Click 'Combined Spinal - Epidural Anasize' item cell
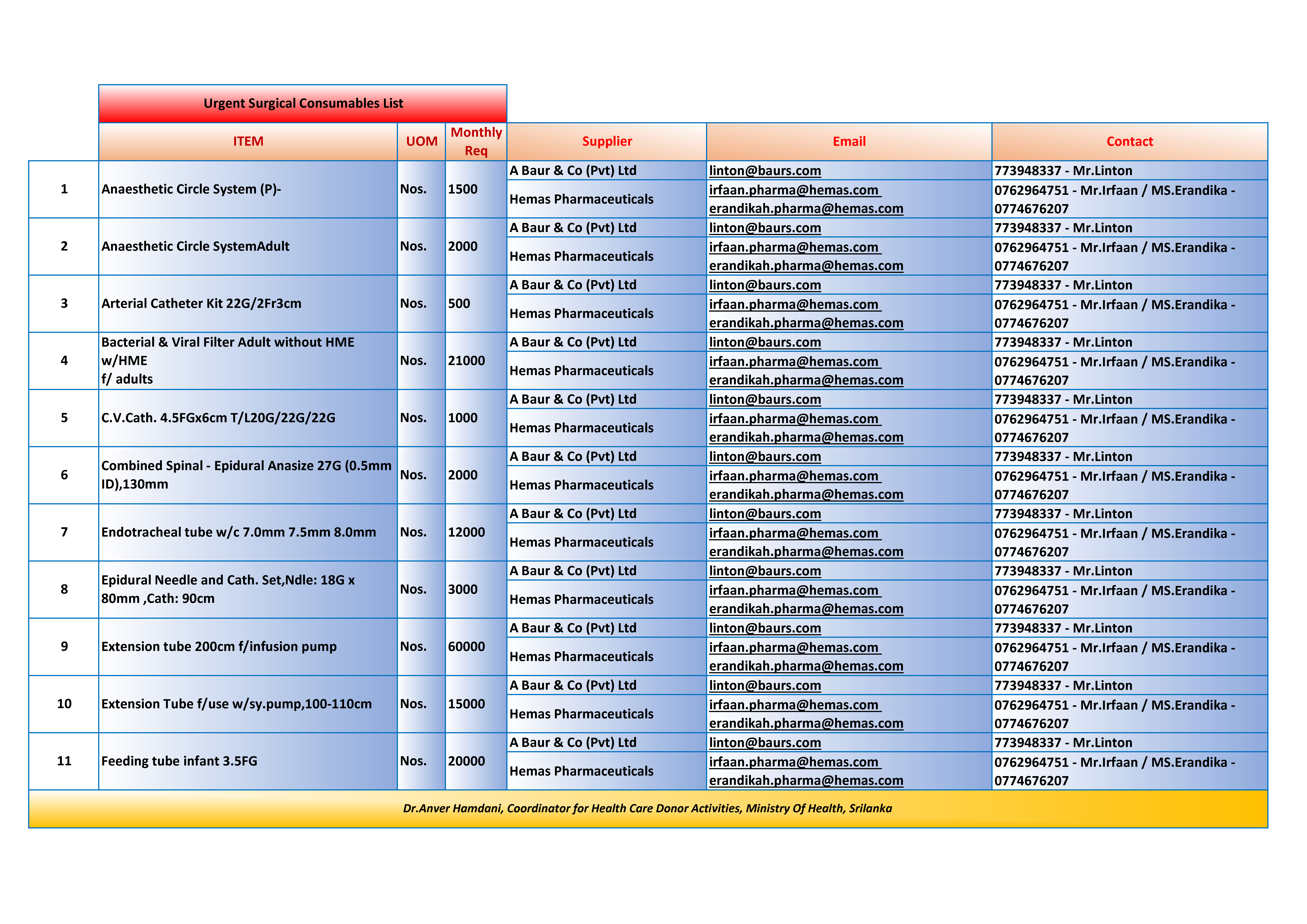 [248, 475]
